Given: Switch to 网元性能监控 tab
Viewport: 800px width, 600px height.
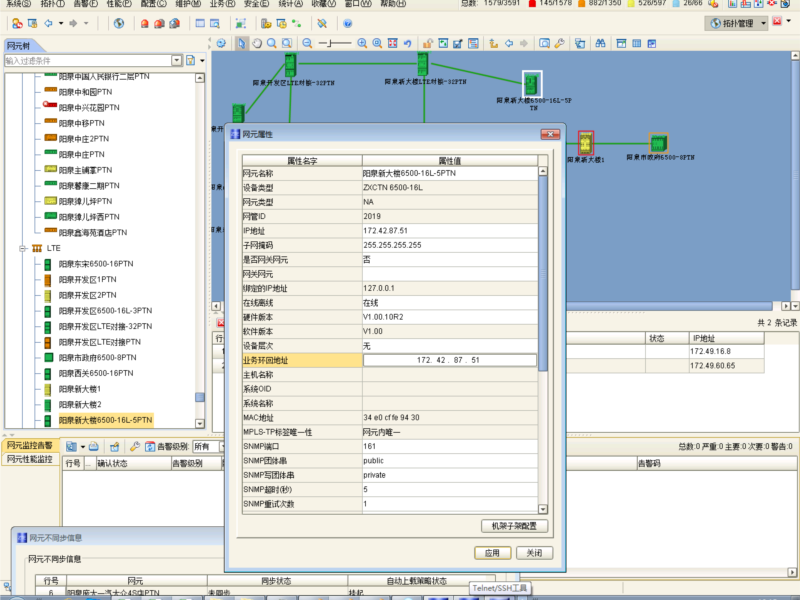Looking at the screenshot, I should (31, 459).
